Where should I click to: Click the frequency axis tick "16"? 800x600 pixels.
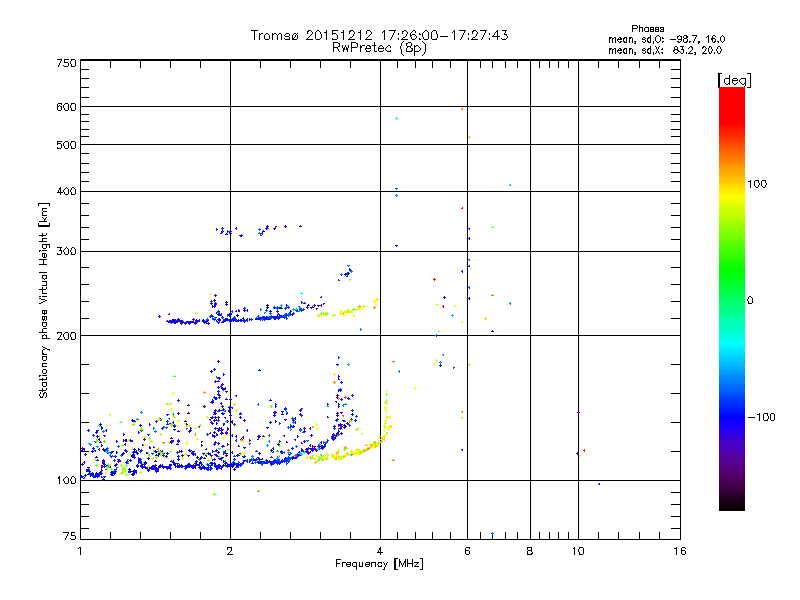pos(680,551)
